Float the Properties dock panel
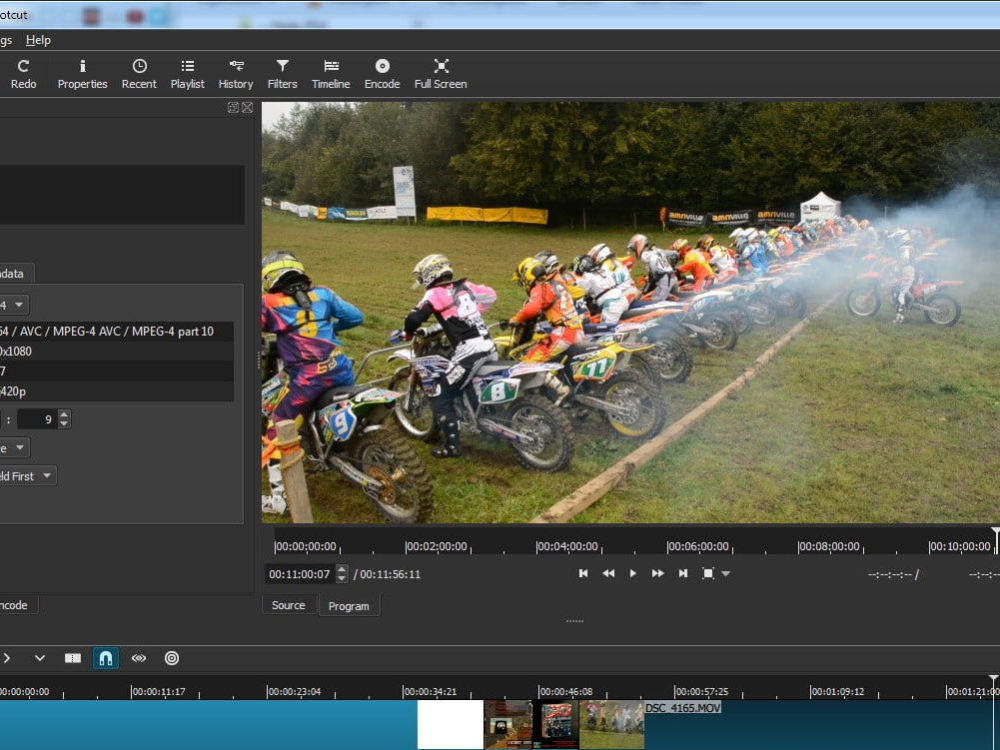The image size is (1000, 750). click(233, 108)
